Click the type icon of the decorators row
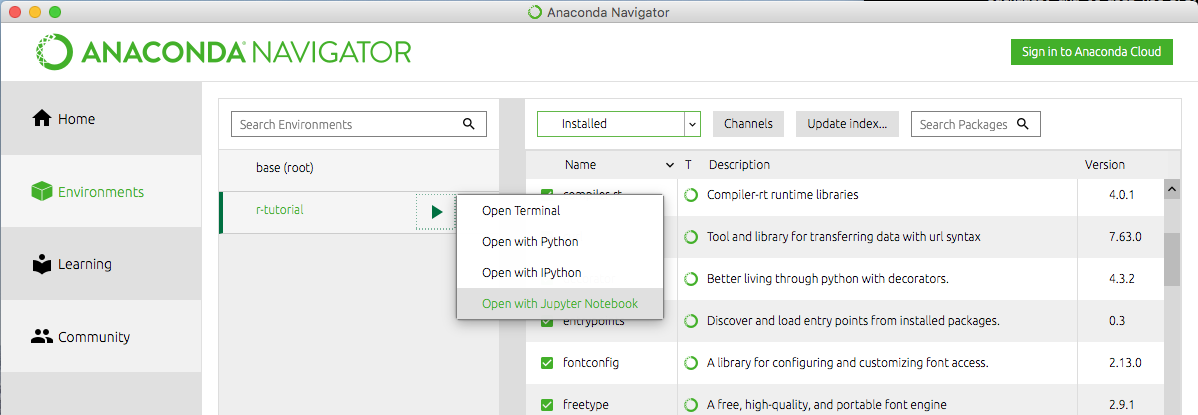 (691, 279)
